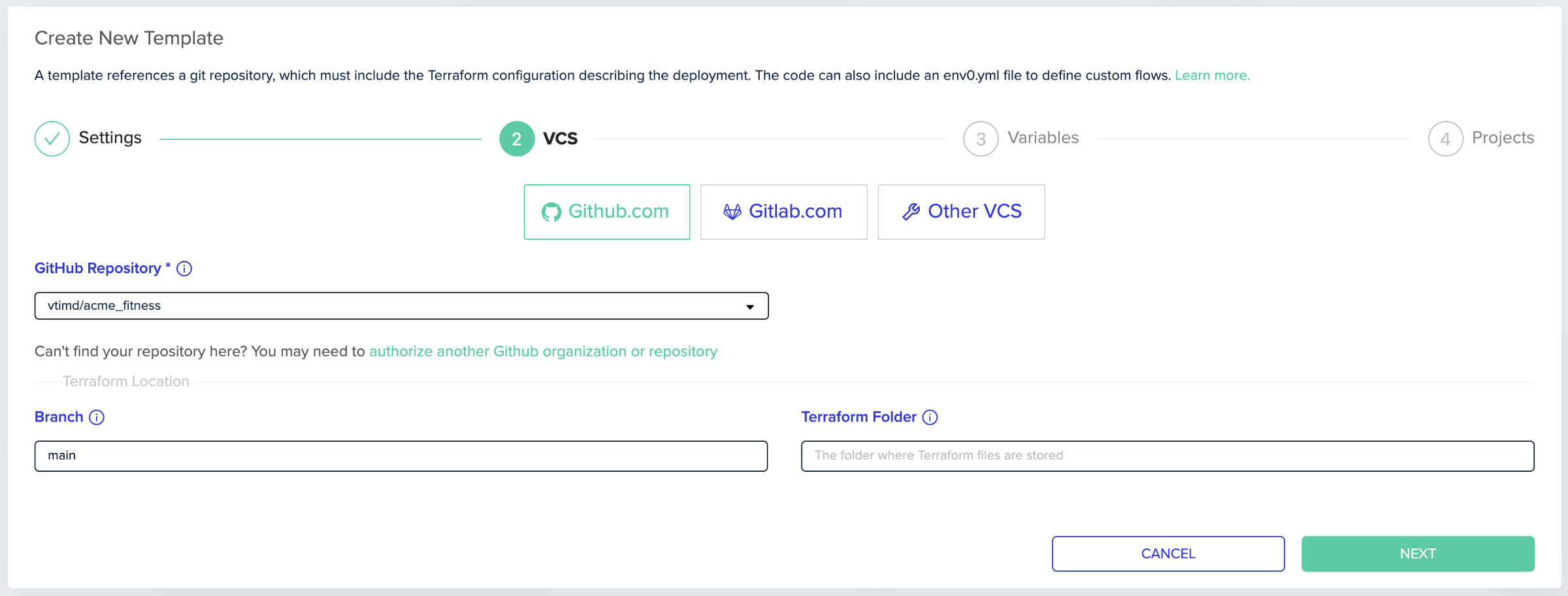Image resolution: width=1568 pixels, height=596 pixels.
Task: Open the Learn more link
Action: 1212,75
